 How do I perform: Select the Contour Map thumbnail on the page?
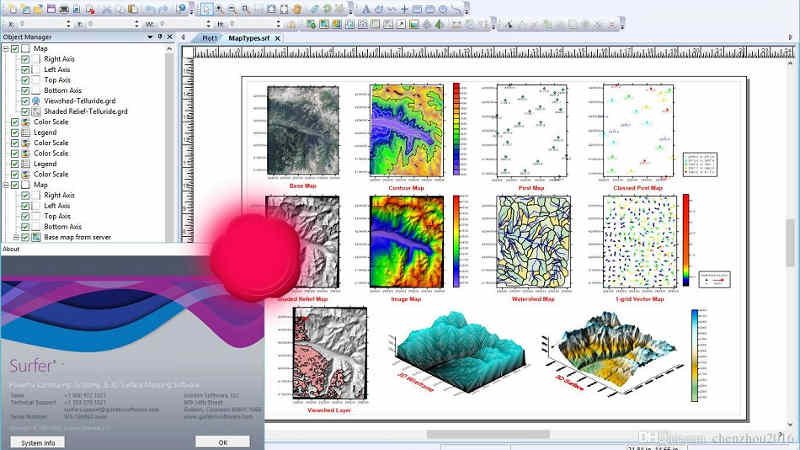407,131
